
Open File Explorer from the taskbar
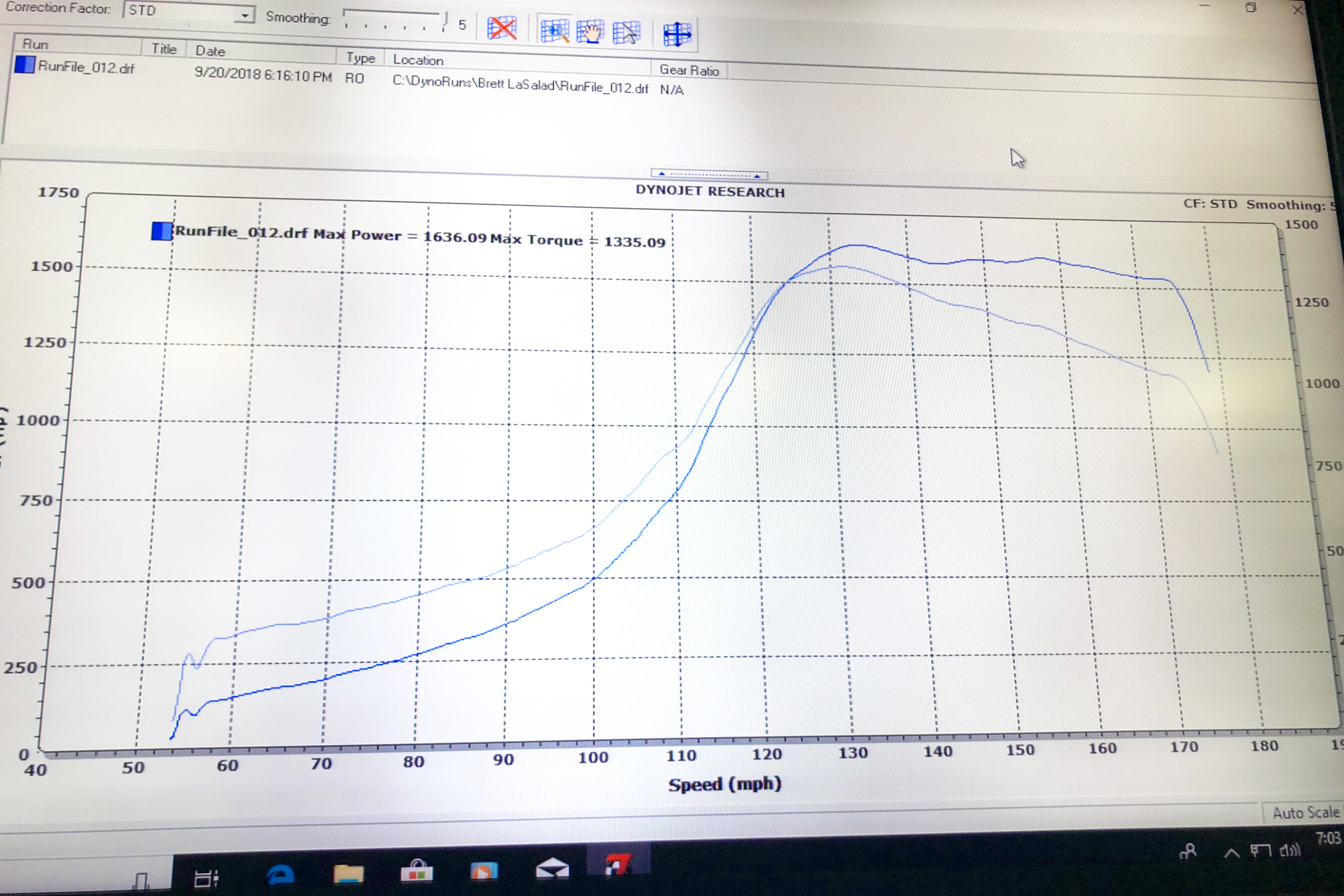(x=349, y=873)
